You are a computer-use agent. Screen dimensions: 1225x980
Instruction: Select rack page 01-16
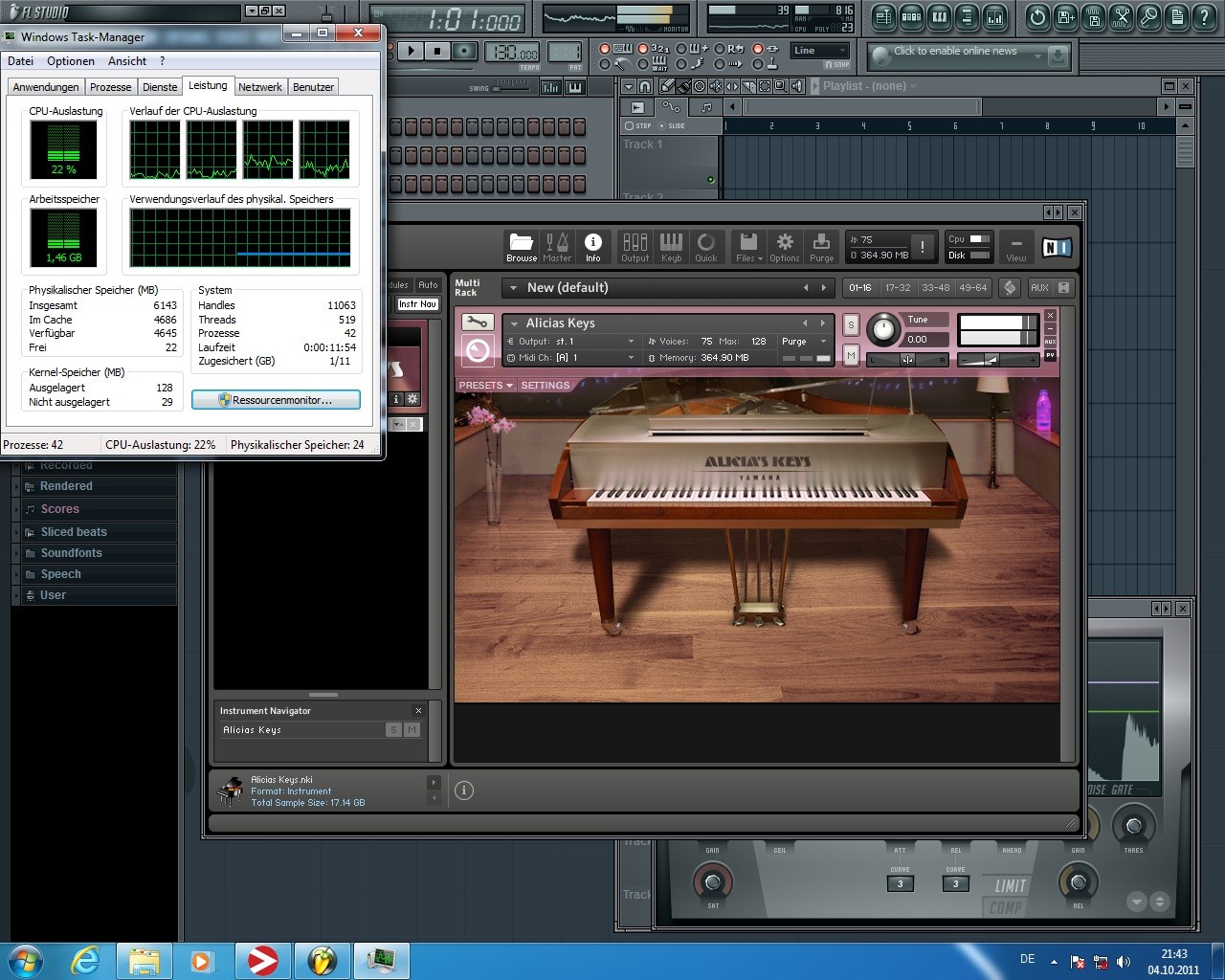tap(860, 288)
